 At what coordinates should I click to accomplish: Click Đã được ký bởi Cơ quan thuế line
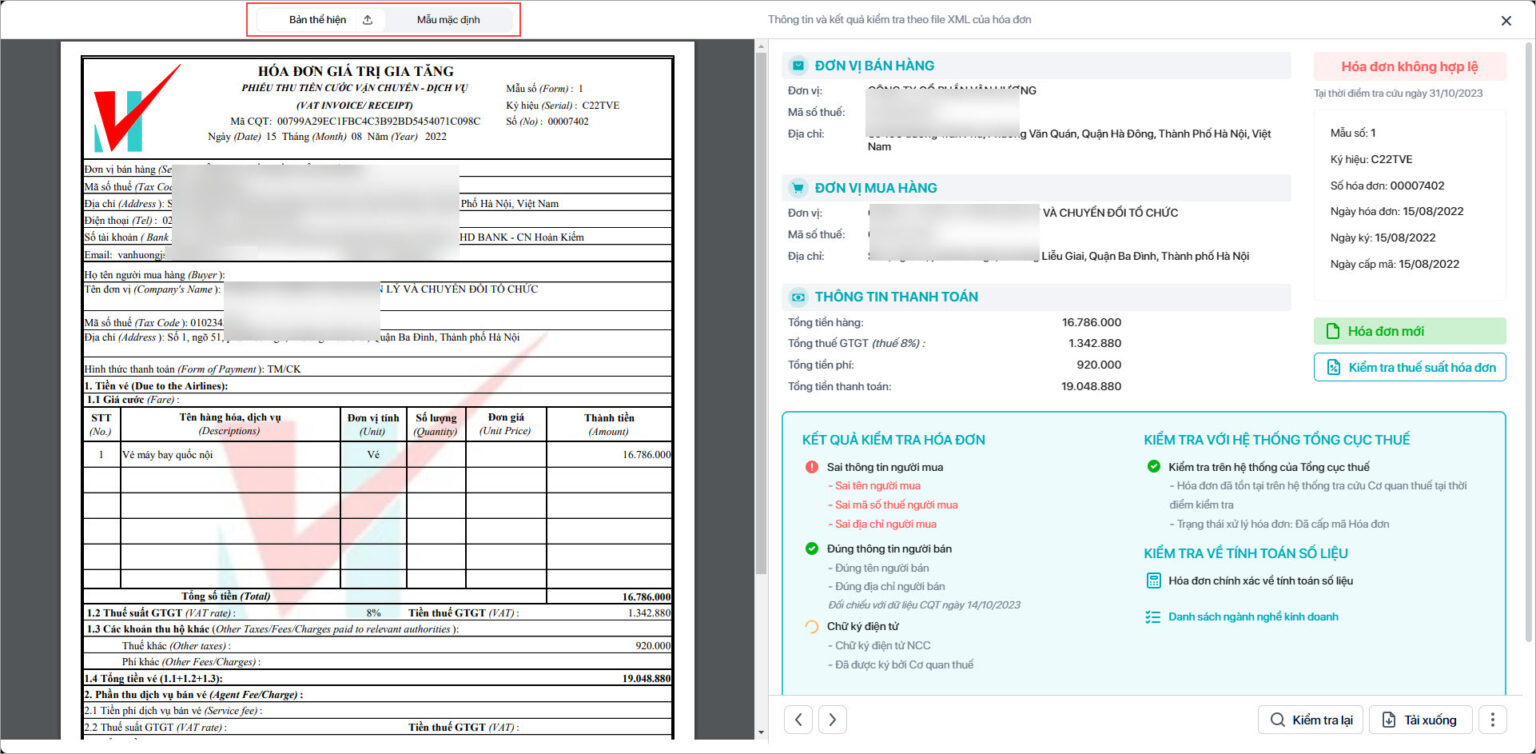click(901, 665)
